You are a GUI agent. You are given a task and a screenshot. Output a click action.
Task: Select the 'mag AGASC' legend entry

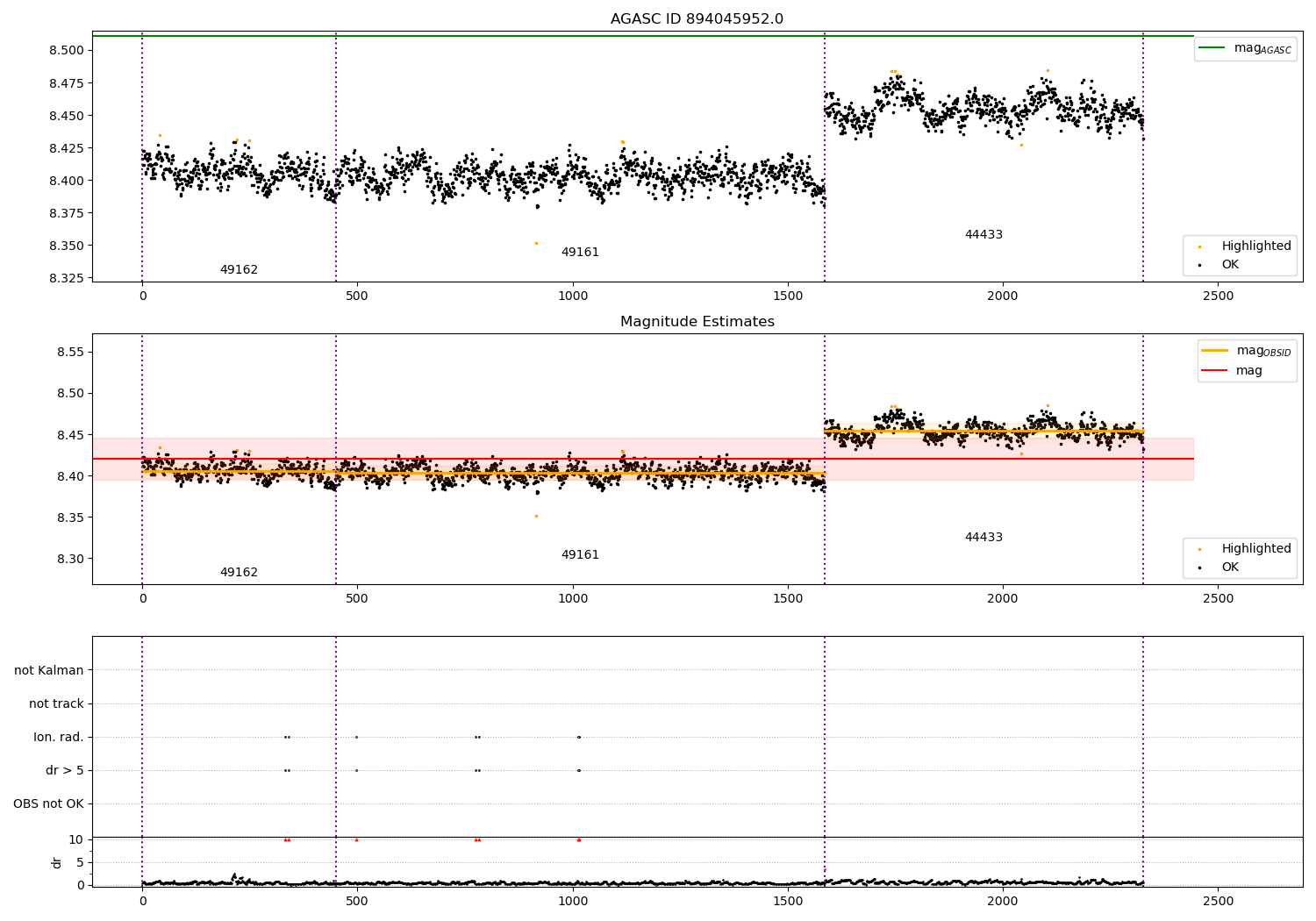click(x=1246, y=48)
